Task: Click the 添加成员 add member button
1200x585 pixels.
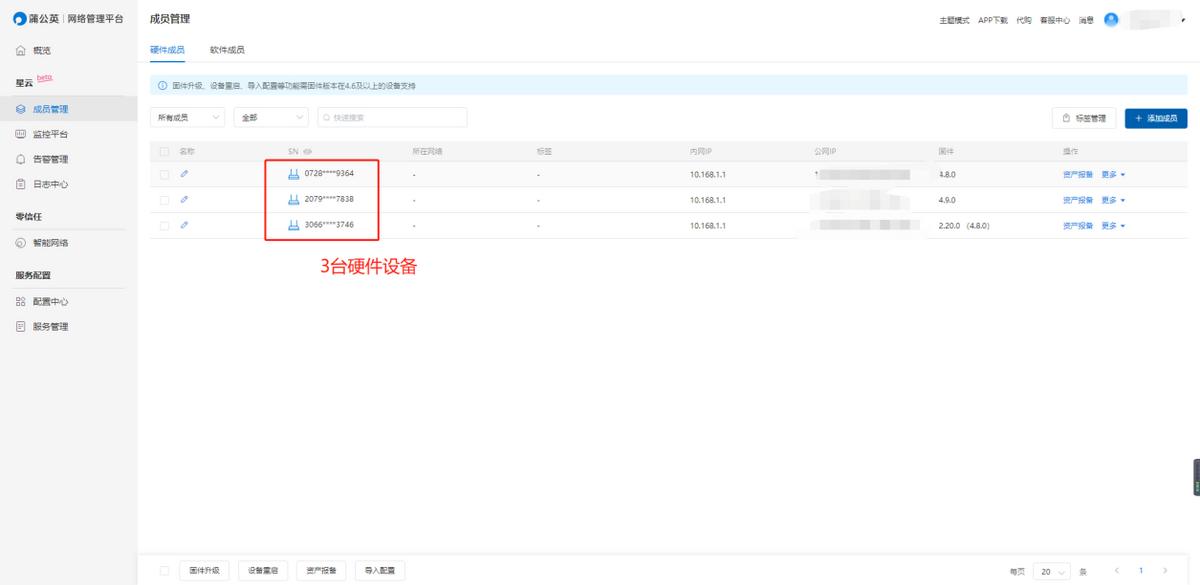Action: point(1156,117)
